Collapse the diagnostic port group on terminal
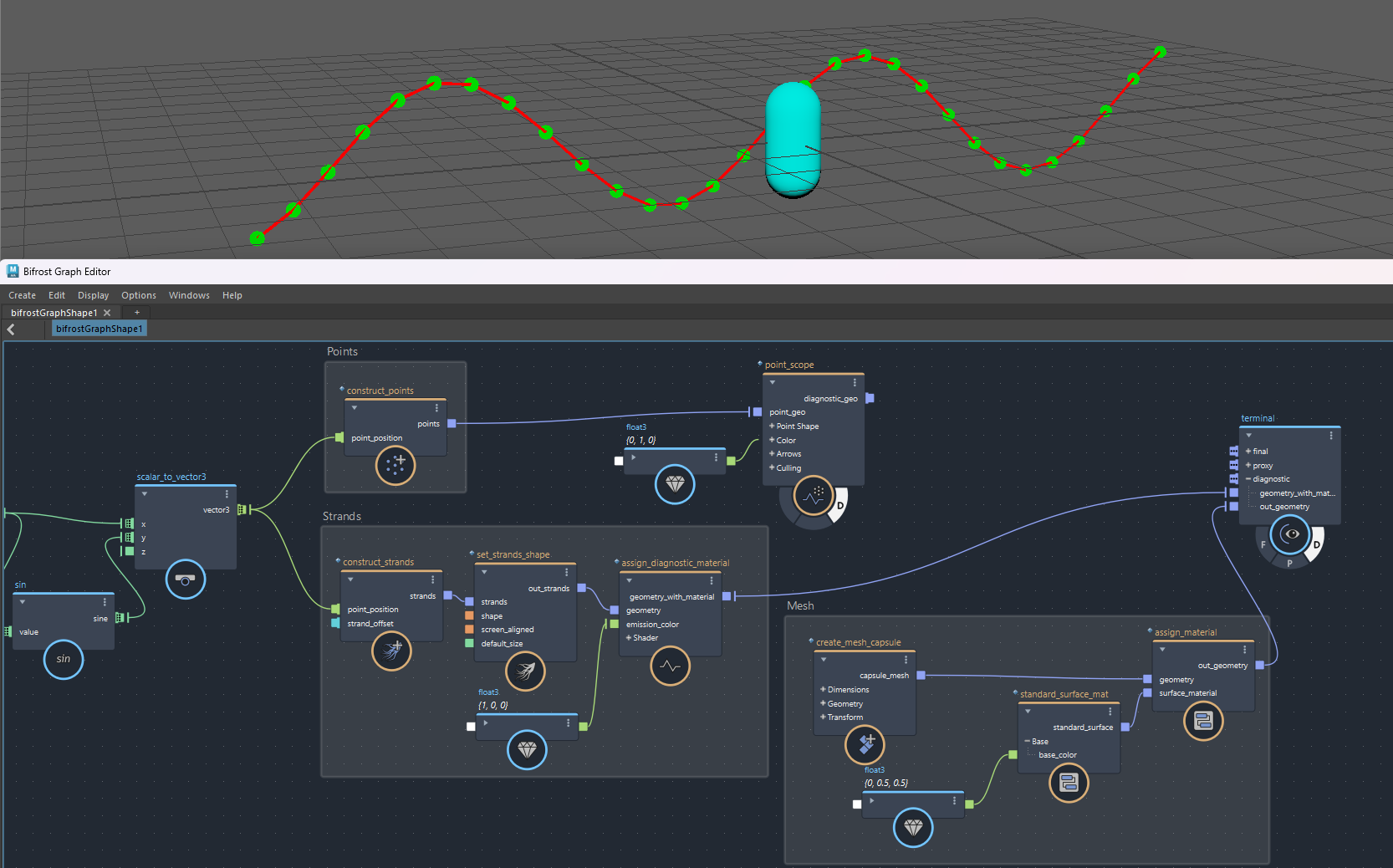 tap(1248, 479)
